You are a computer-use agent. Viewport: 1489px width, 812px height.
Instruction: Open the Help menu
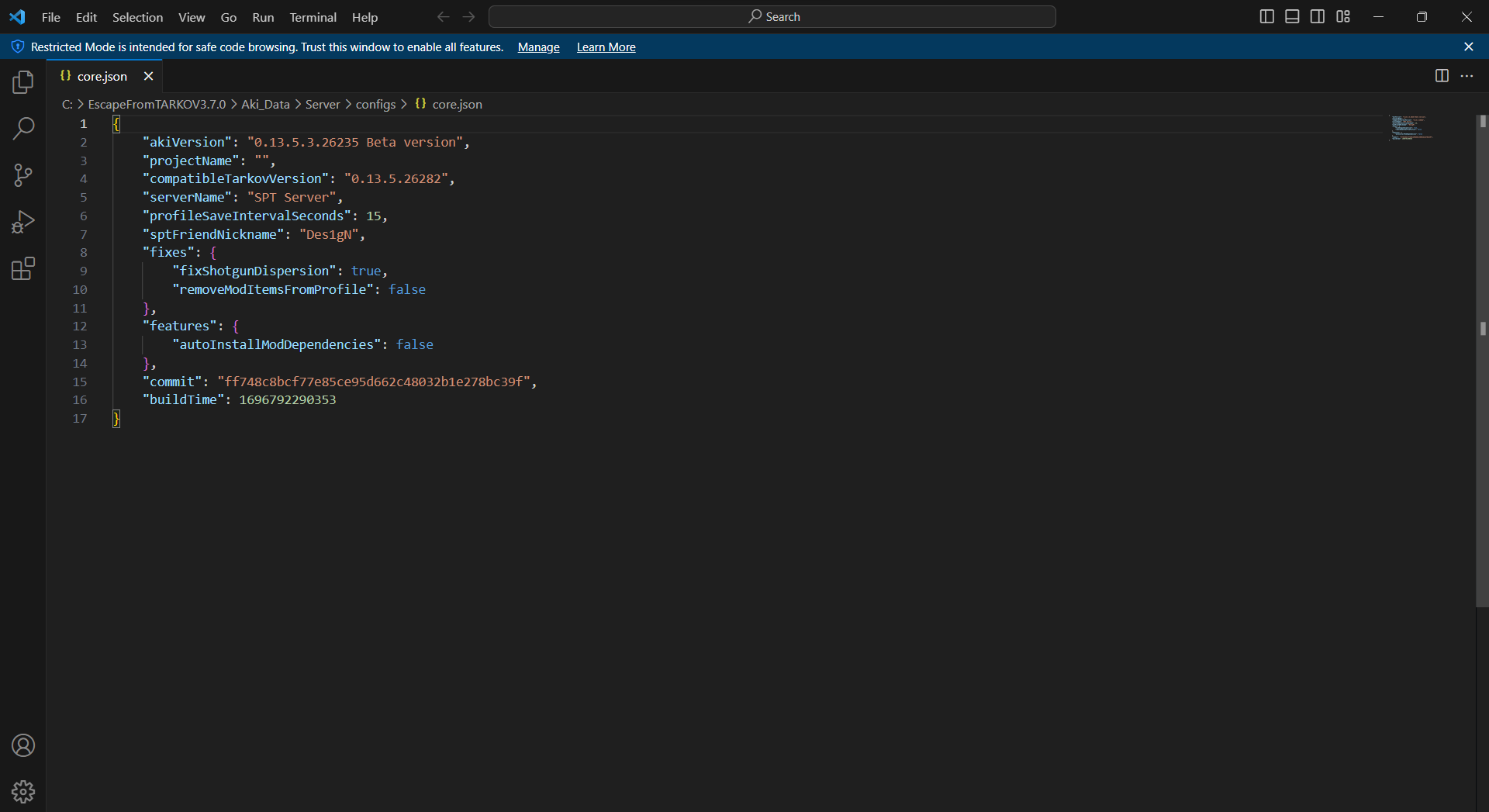tap(364, 17)
